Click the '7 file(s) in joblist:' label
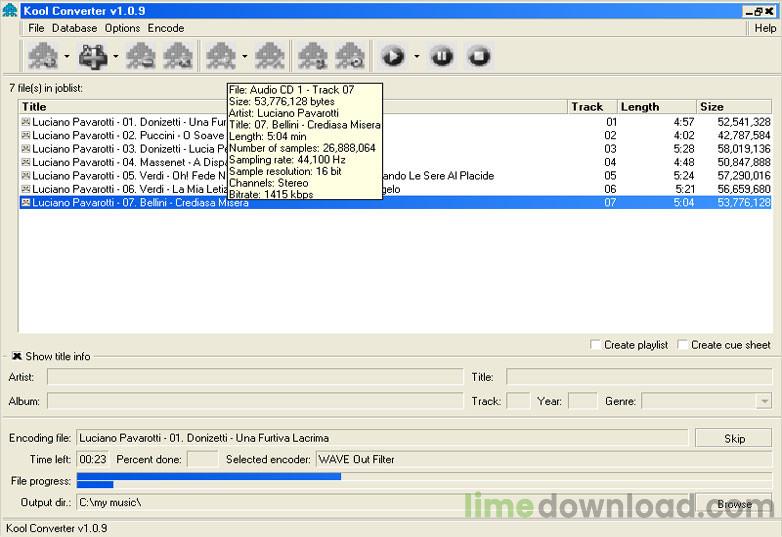 coord(46,88)
